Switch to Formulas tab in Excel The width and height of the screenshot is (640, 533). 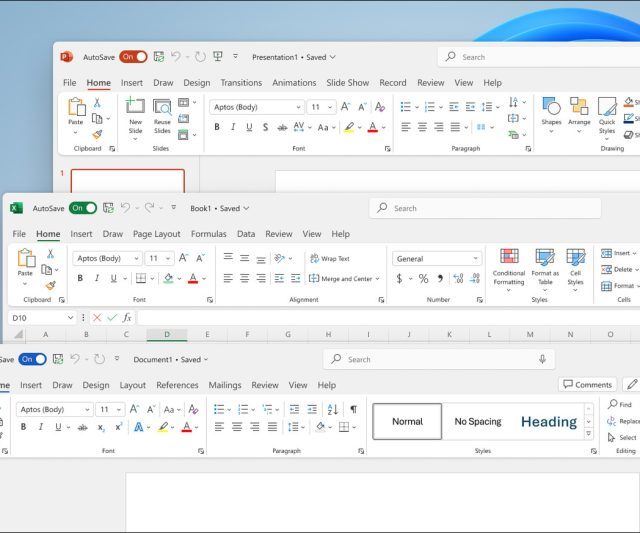point(209,234)
